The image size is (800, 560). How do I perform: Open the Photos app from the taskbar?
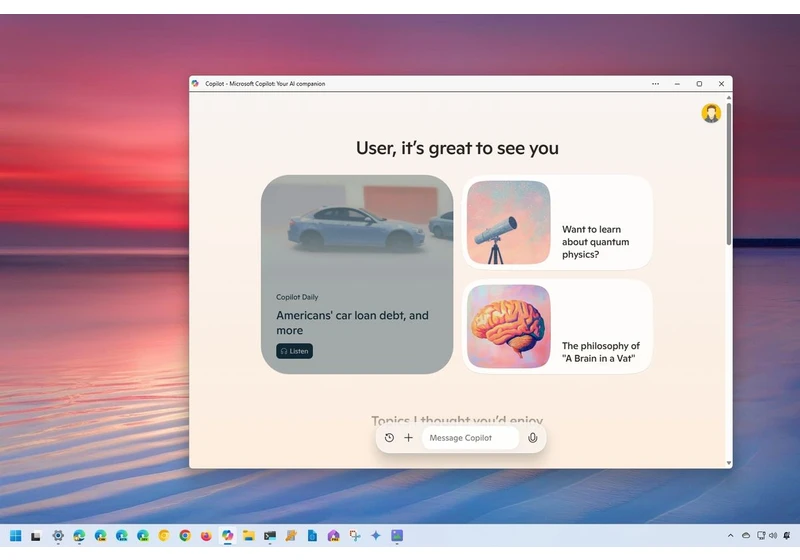[397, 536]
